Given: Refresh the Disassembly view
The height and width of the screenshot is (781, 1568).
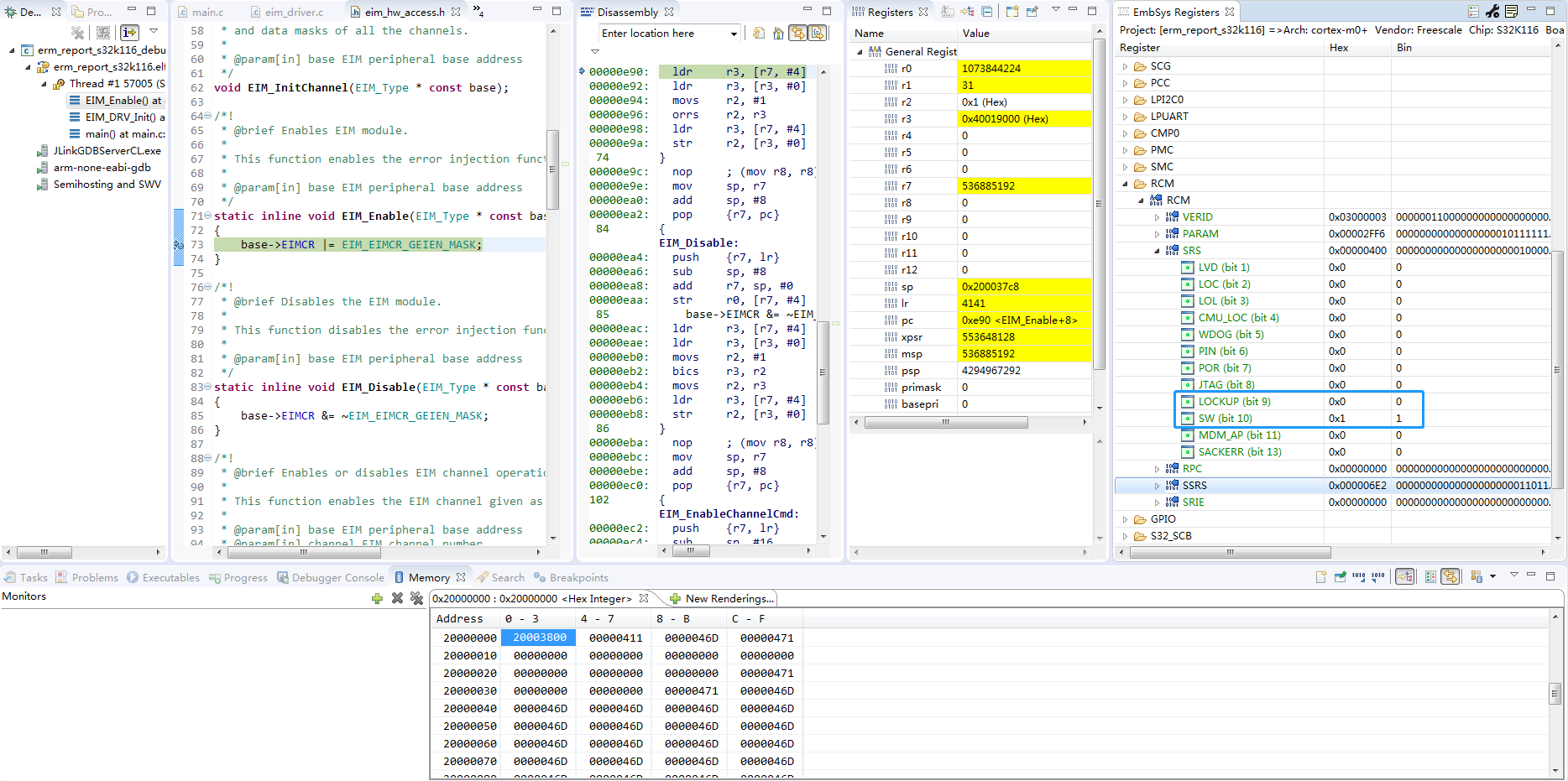Looking at the screenshot, I should (758, 33).
